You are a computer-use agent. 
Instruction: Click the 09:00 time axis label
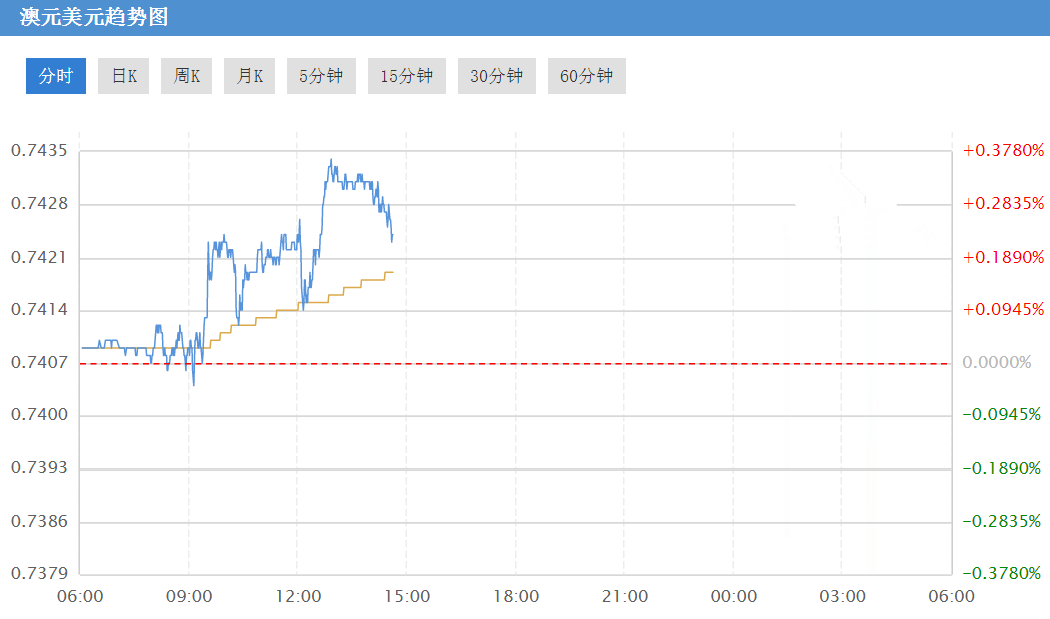click(189, 597)
